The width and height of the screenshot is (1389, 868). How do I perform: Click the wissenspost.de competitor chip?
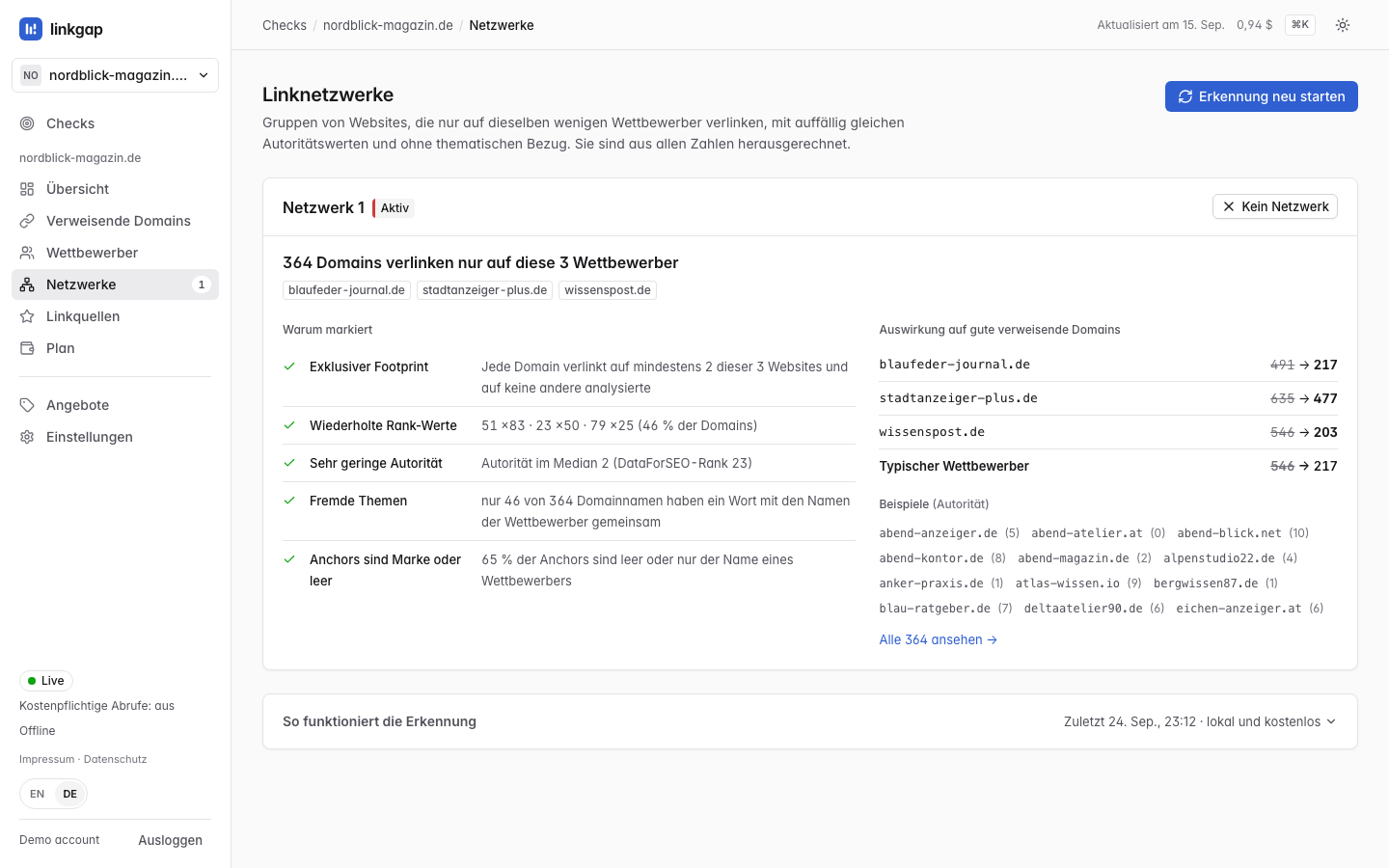pyautogui.click(x=608, y=290)
